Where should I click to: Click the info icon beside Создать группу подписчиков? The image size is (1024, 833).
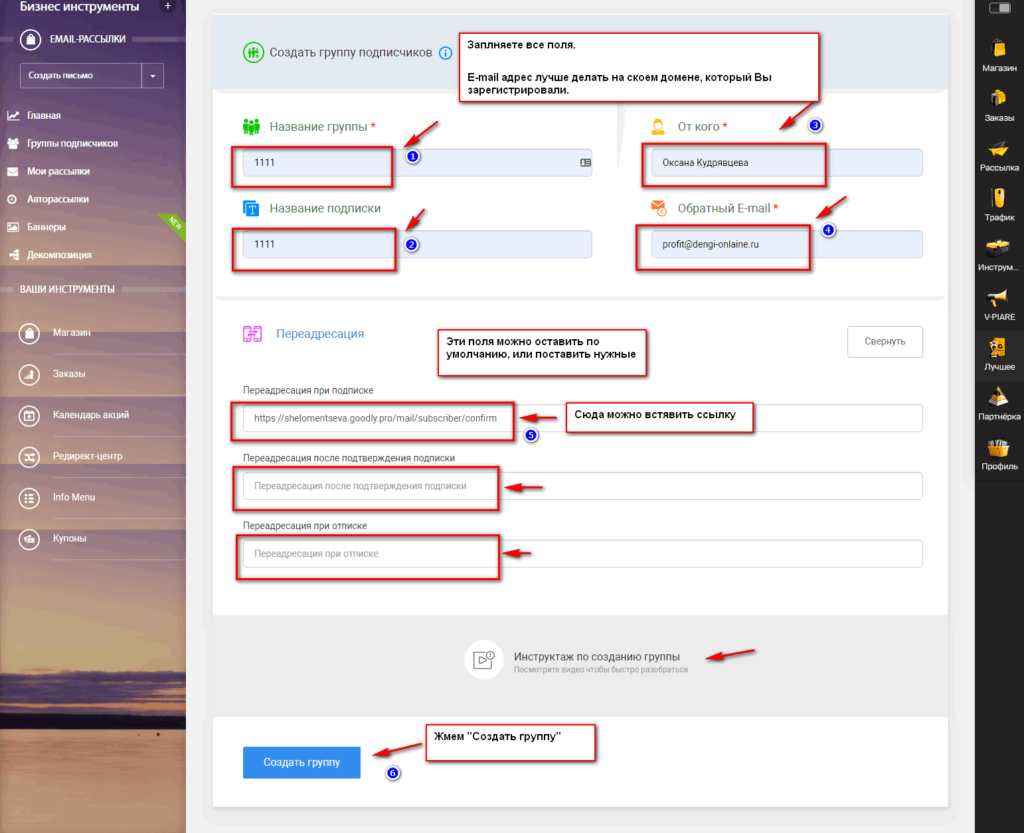(445, 53)
